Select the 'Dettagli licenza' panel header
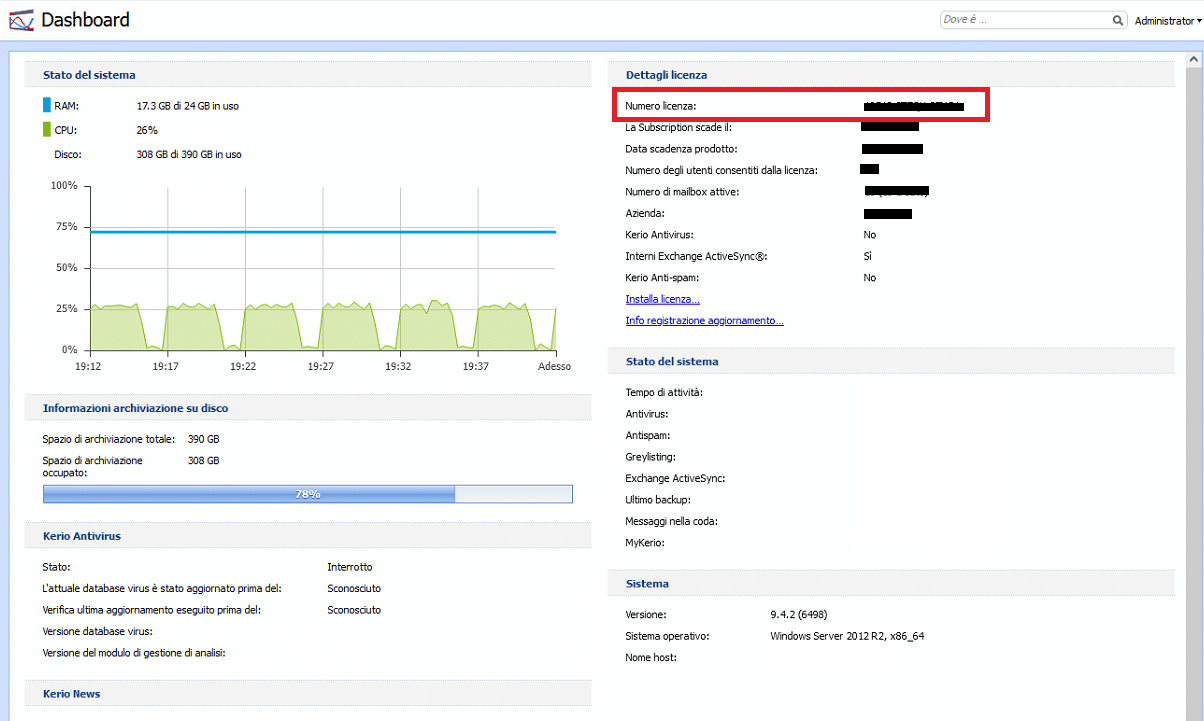This screenshot has height=721, width=1204. coord(666,75)
